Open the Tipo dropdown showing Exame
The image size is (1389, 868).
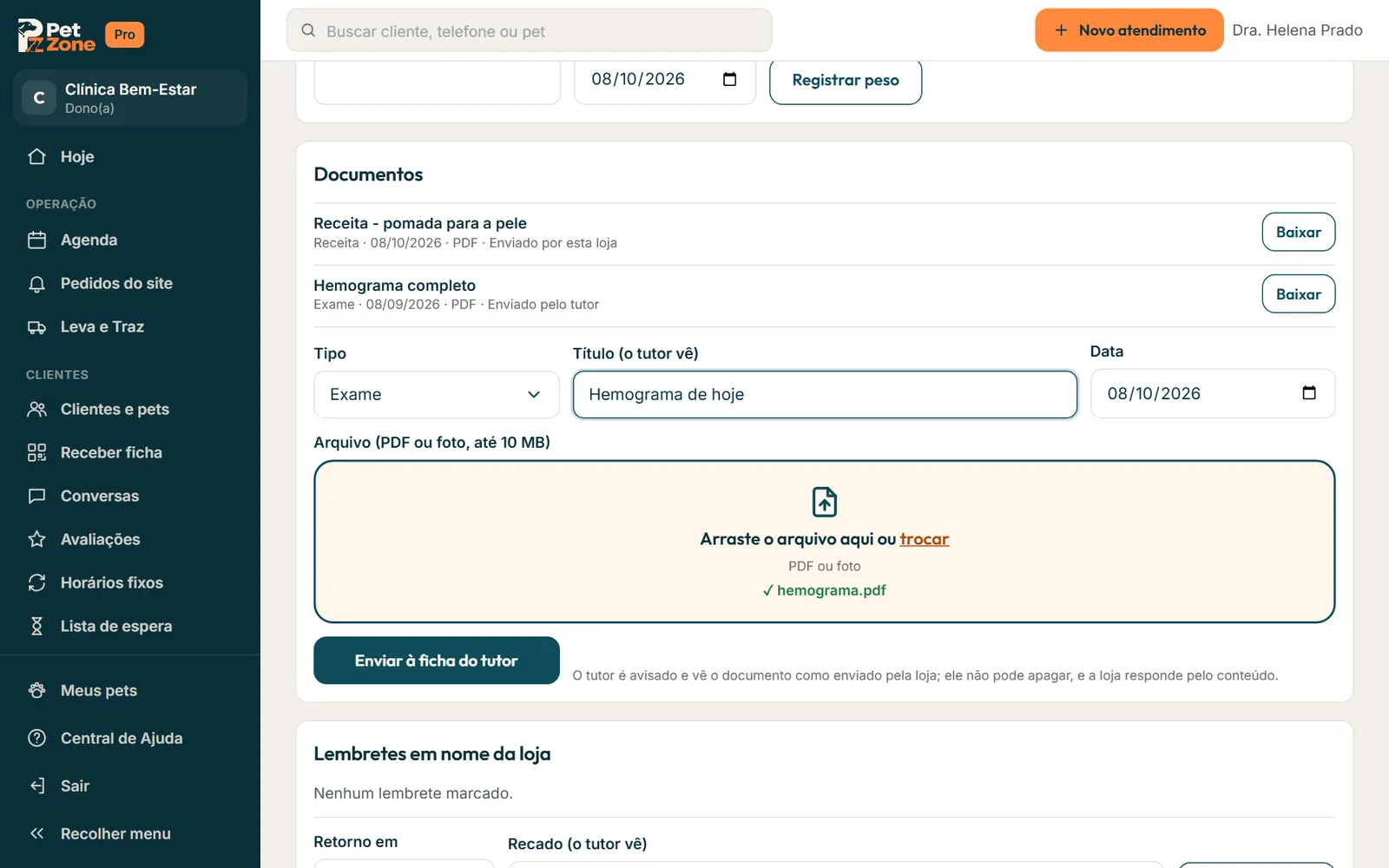pyautogui.click(x=437, y=394)
